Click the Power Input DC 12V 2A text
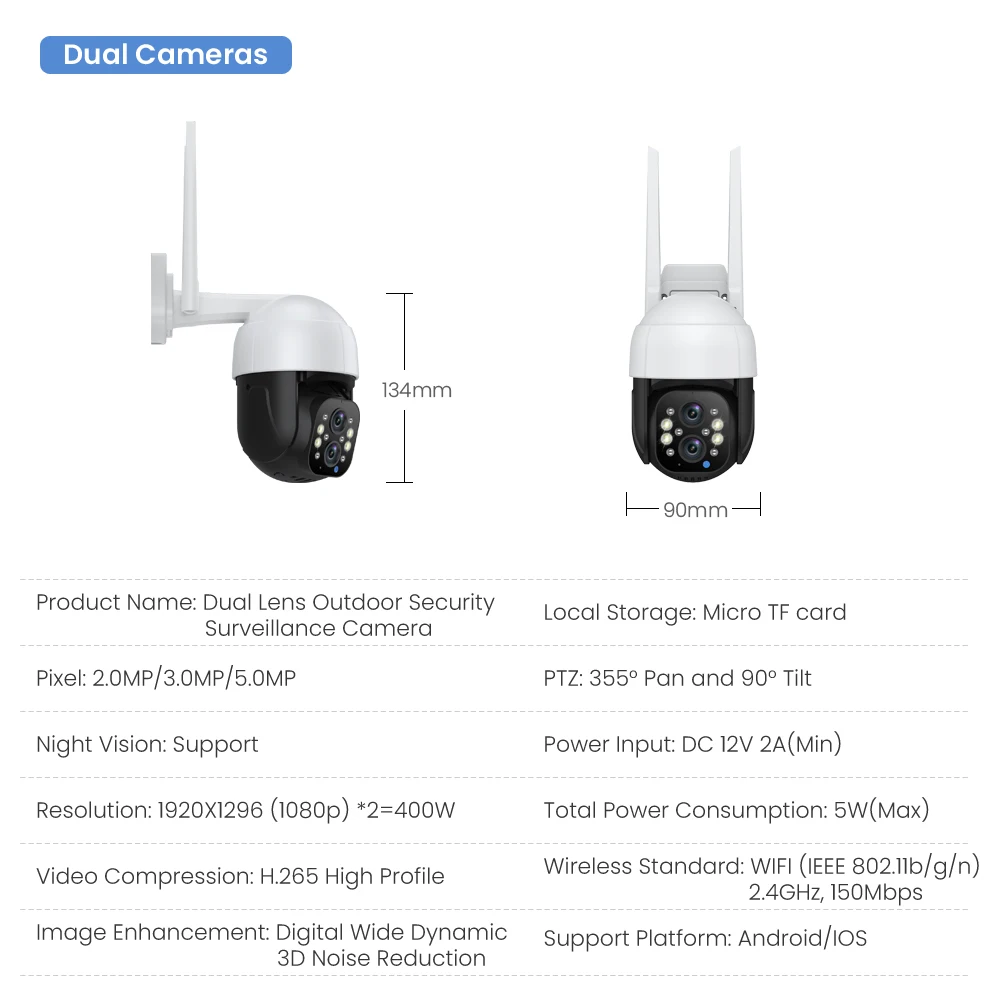Screen dimensions: 1000x1000 pos(693,744)
